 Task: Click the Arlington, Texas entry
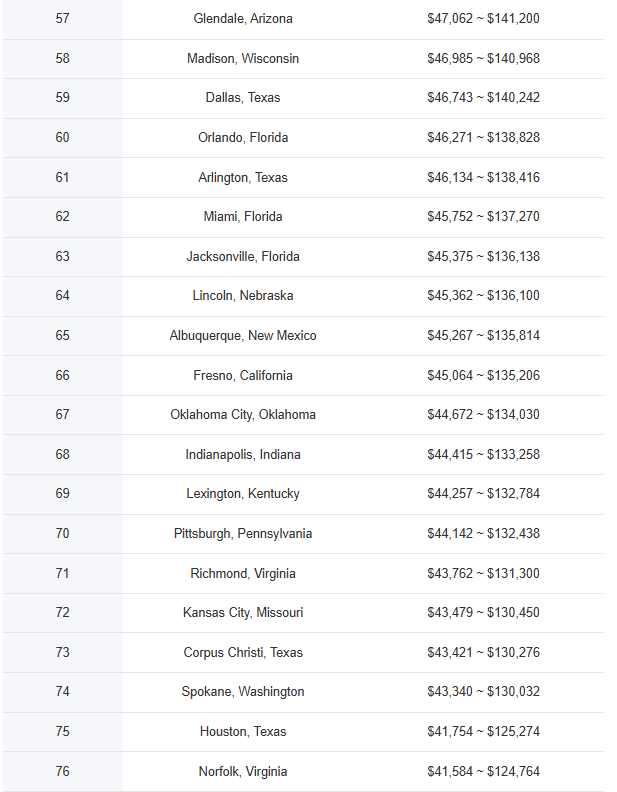[243, 177]
